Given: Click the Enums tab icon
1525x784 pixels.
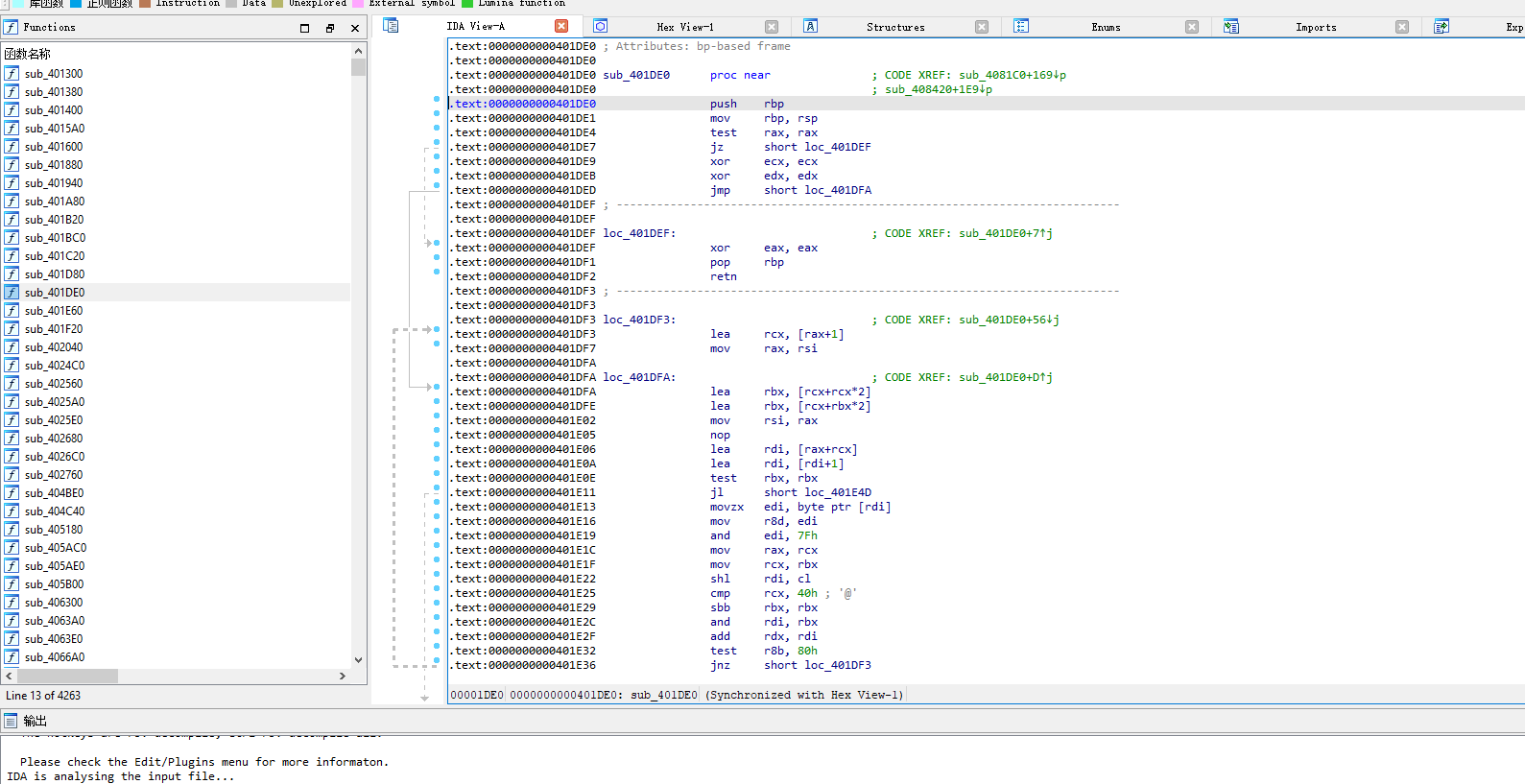Looking at the screenshot, I should [x=1021, y=26].
